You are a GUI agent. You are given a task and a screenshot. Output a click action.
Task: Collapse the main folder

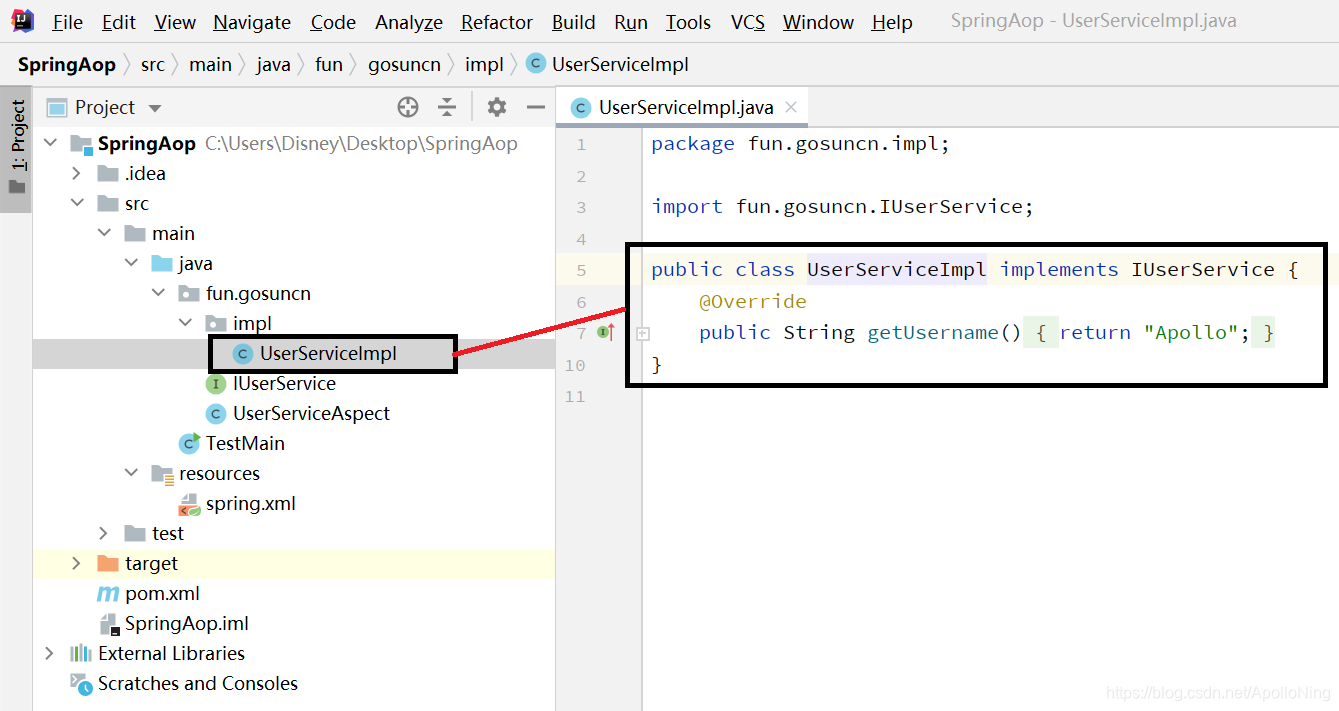click(104, 234)
